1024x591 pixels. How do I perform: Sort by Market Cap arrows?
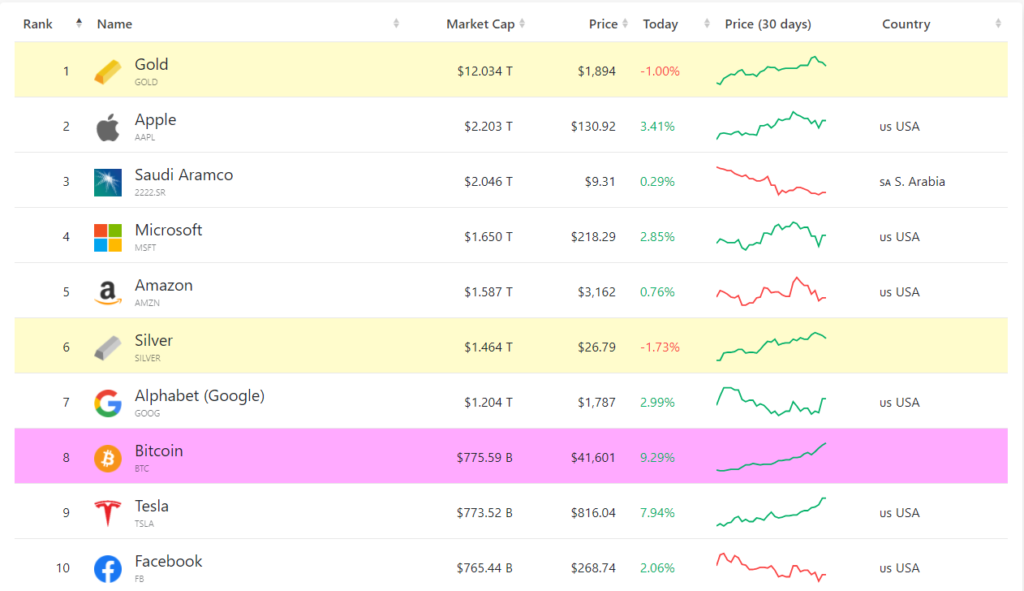pyautogui.click(x=522, y=24)
